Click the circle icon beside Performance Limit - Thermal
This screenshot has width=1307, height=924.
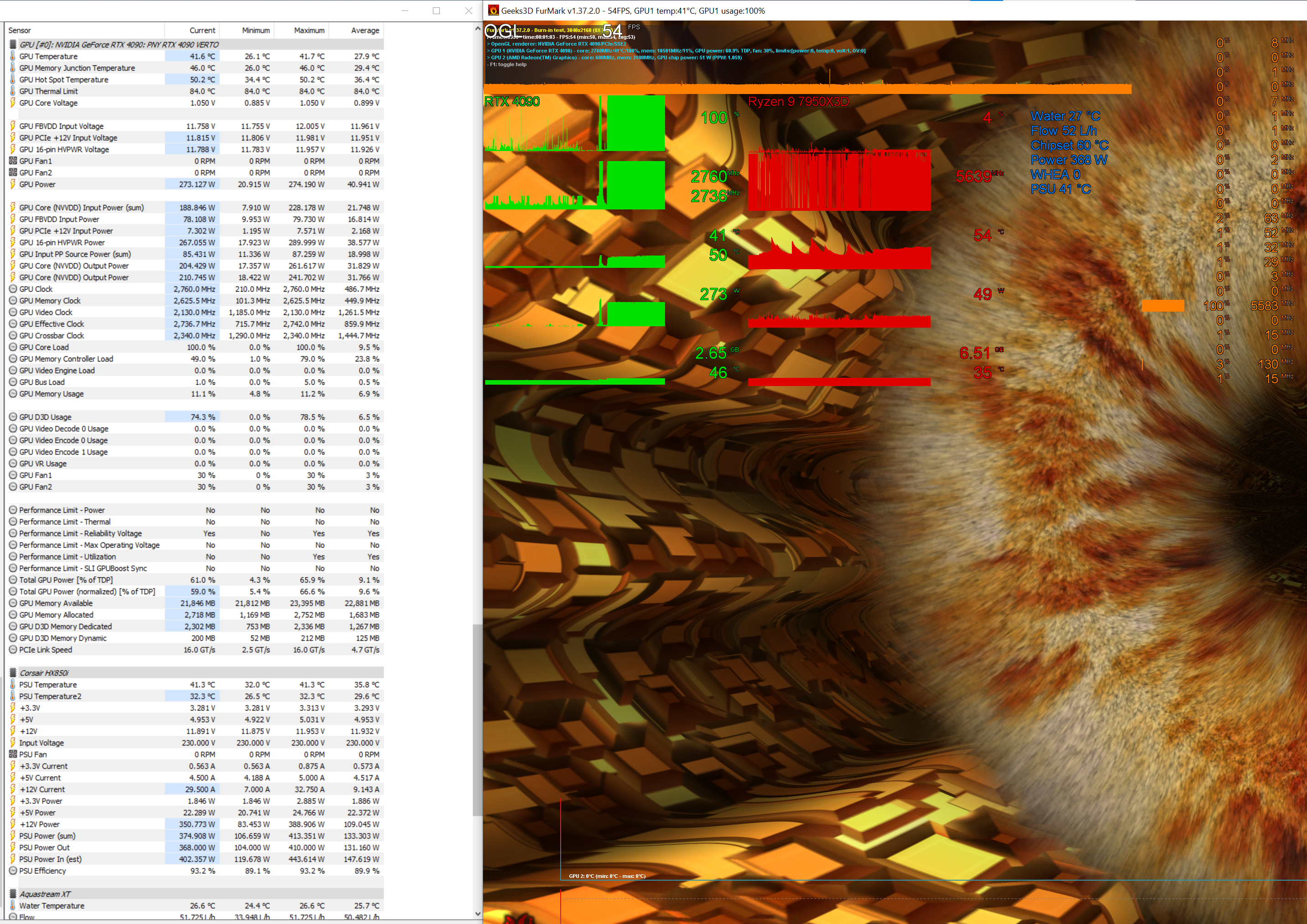pyautogui.click(x=12, y=522)
